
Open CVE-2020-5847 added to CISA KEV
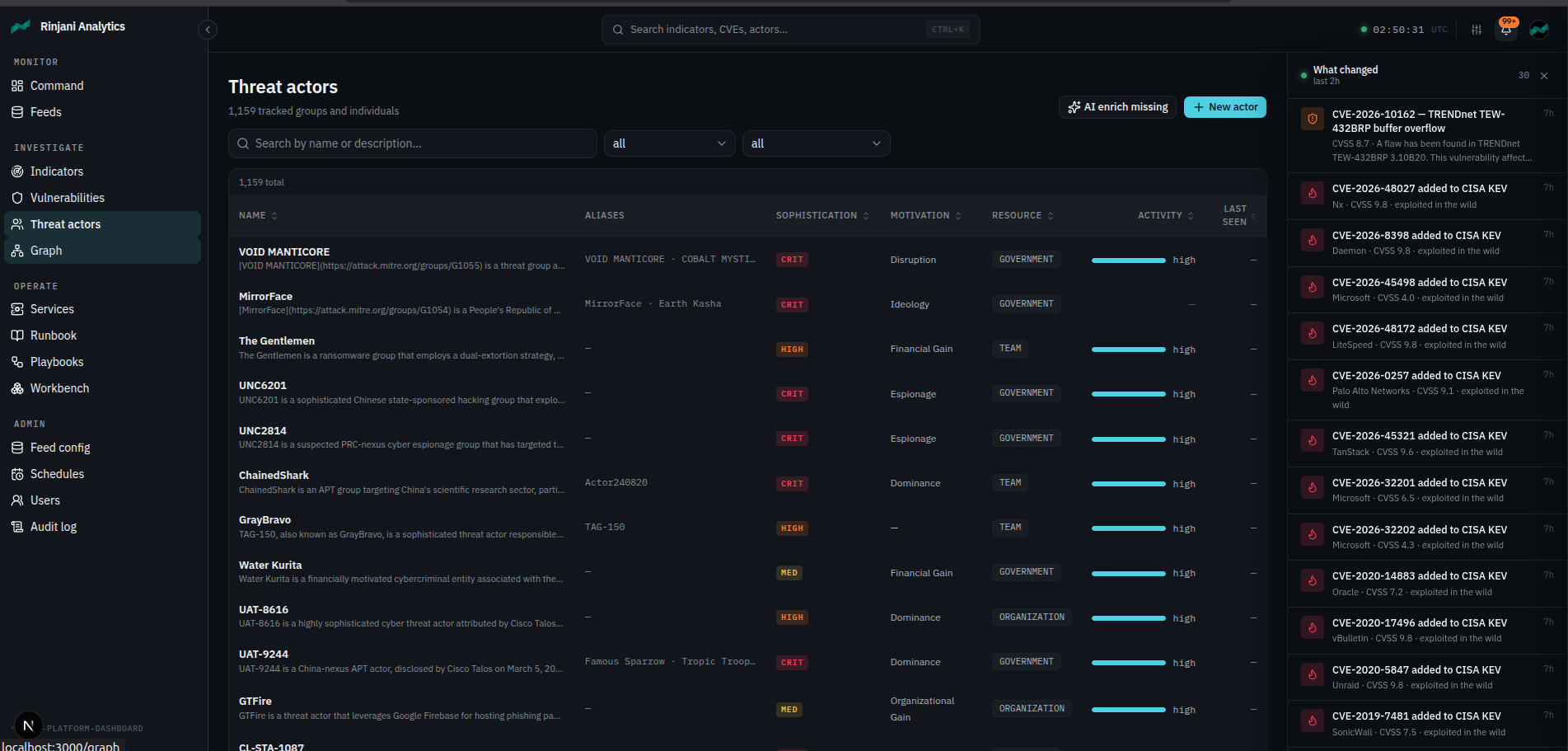click(x=1427, y=677)
